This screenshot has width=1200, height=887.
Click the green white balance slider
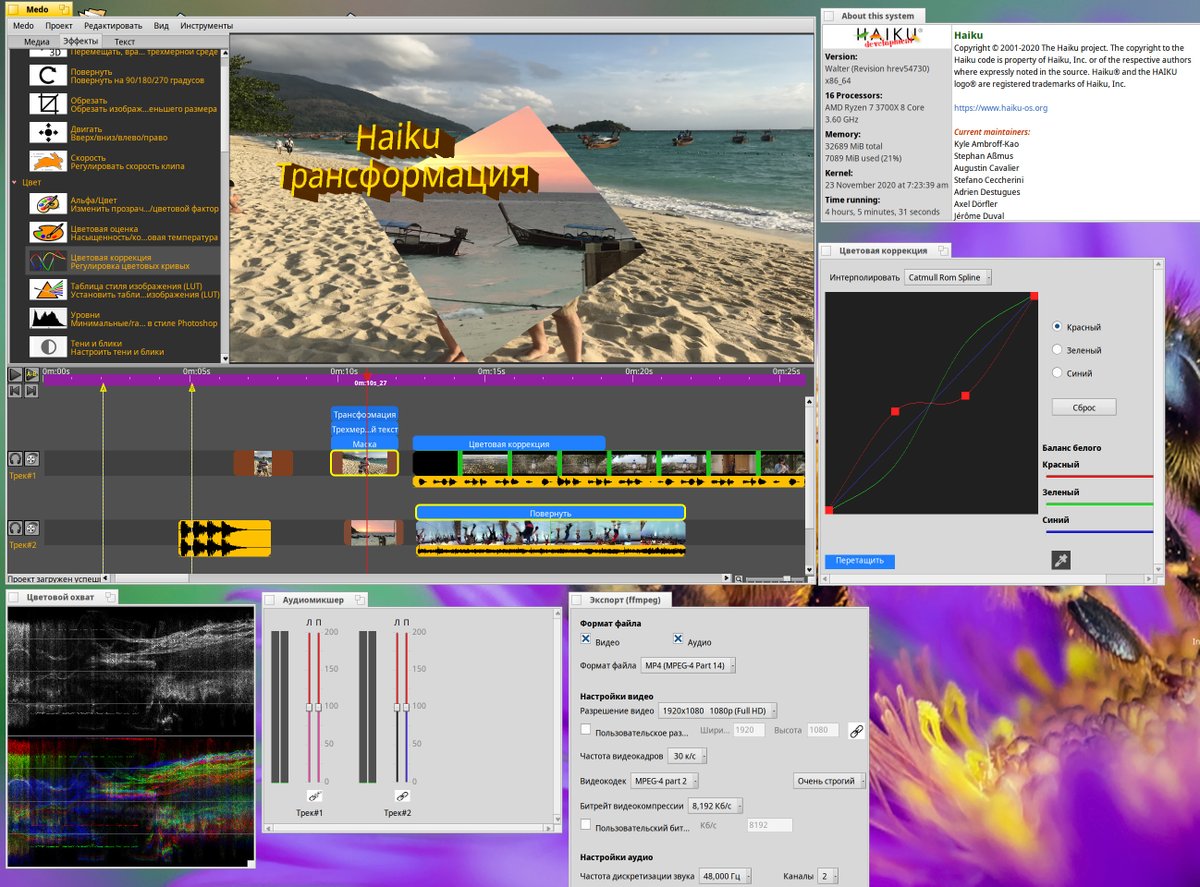[1098, 504]
